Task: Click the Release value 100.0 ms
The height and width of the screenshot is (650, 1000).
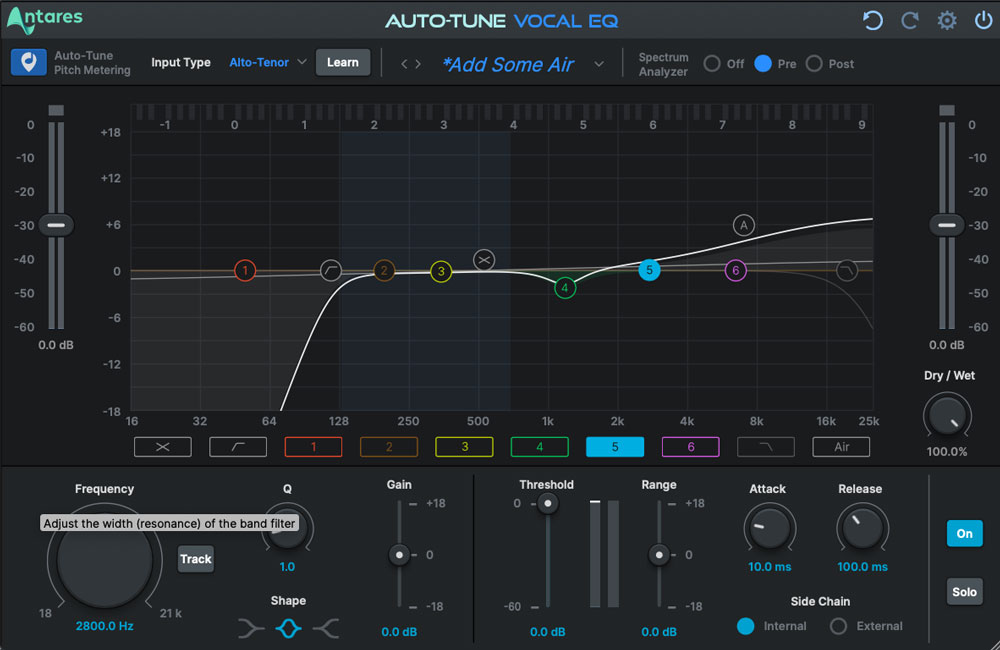Action: (x=862, y=567)
